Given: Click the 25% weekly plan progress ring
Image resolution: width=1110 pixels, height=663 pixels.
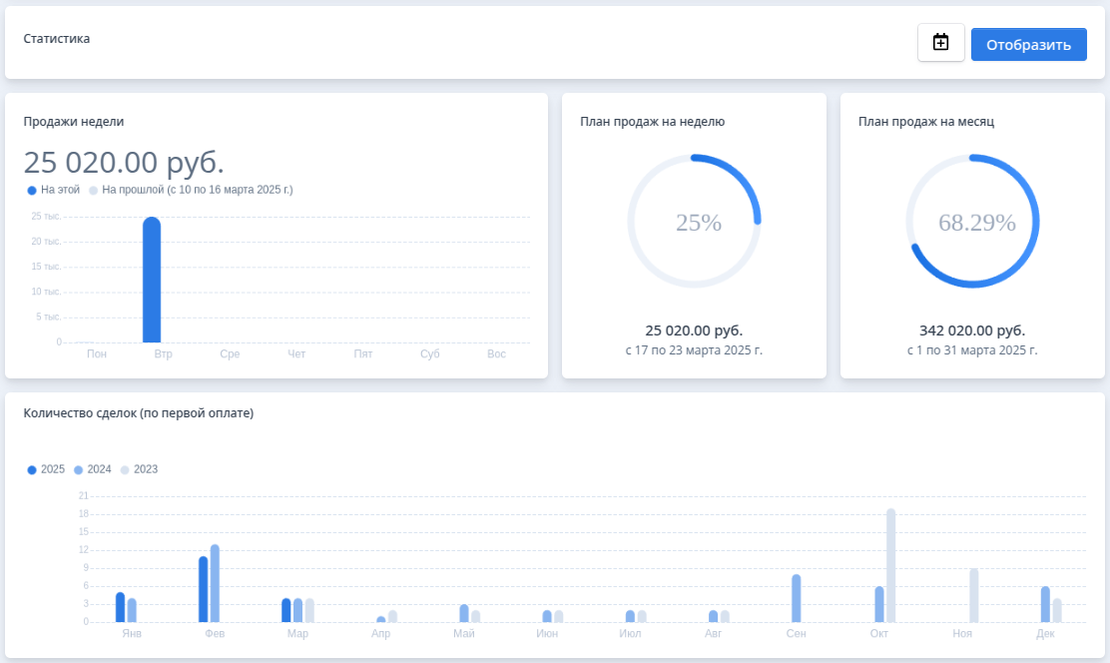Looking at the screenshot, I should tap(694, 222).
